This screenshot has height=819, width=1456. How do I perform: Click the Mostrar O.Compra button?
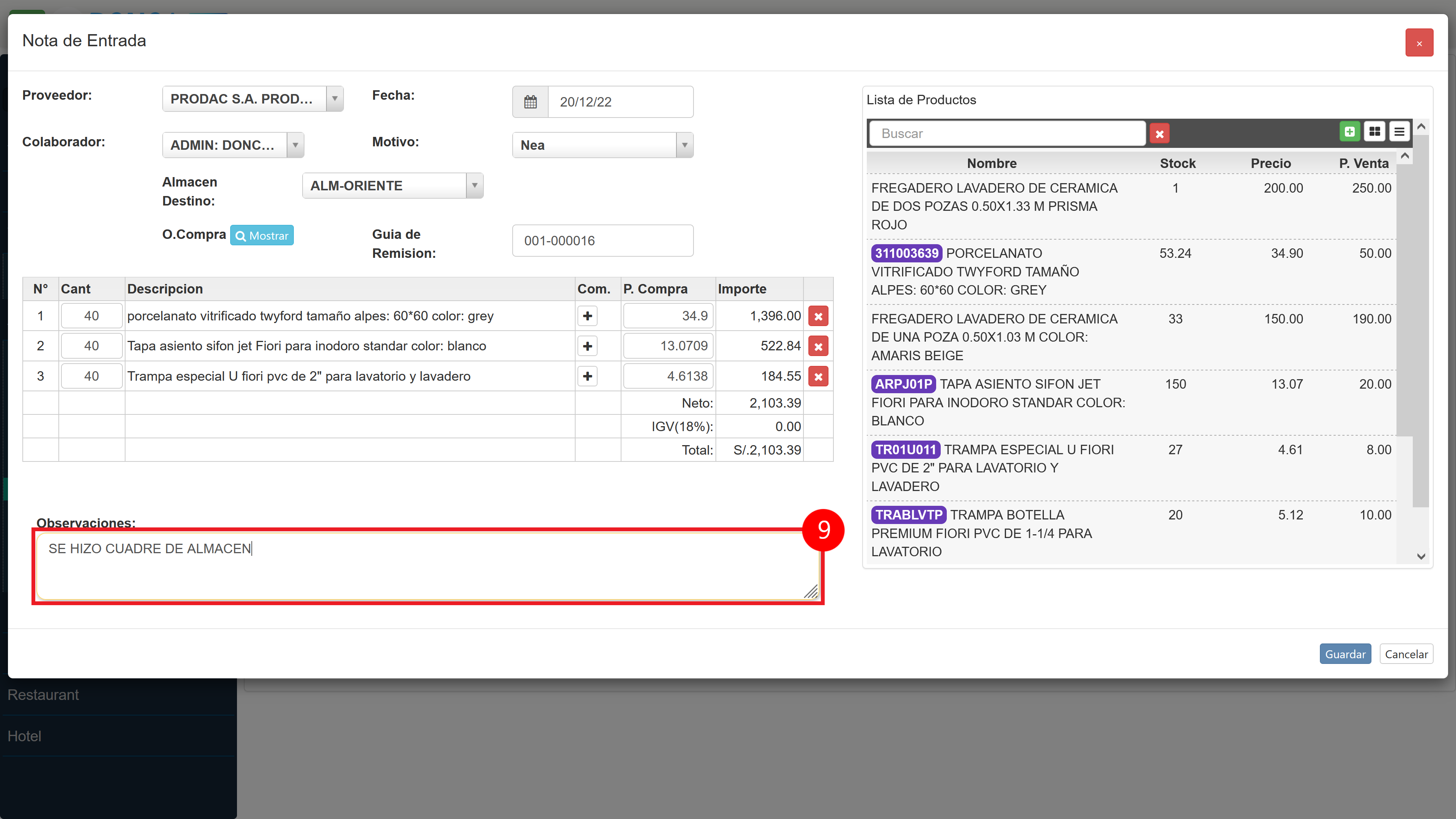[x=262, y=236]
